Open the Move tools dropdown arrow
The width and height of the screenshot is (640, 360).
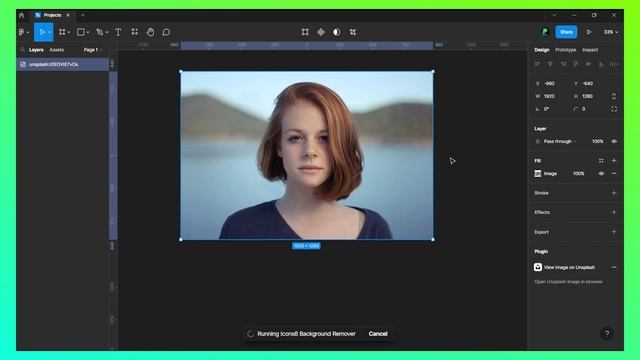point(50,32)
